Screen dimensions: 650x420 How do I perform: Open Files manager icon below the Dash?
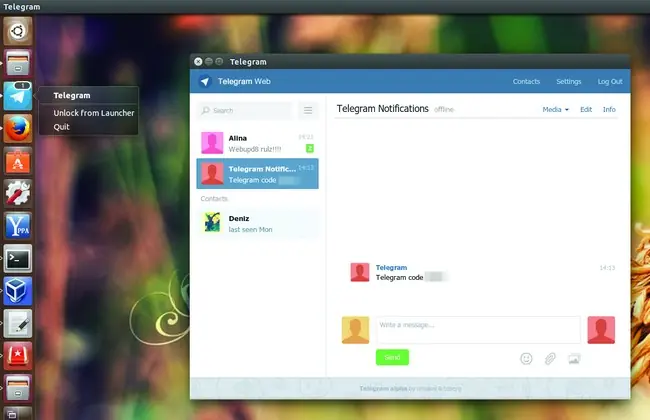pos(18,63)
